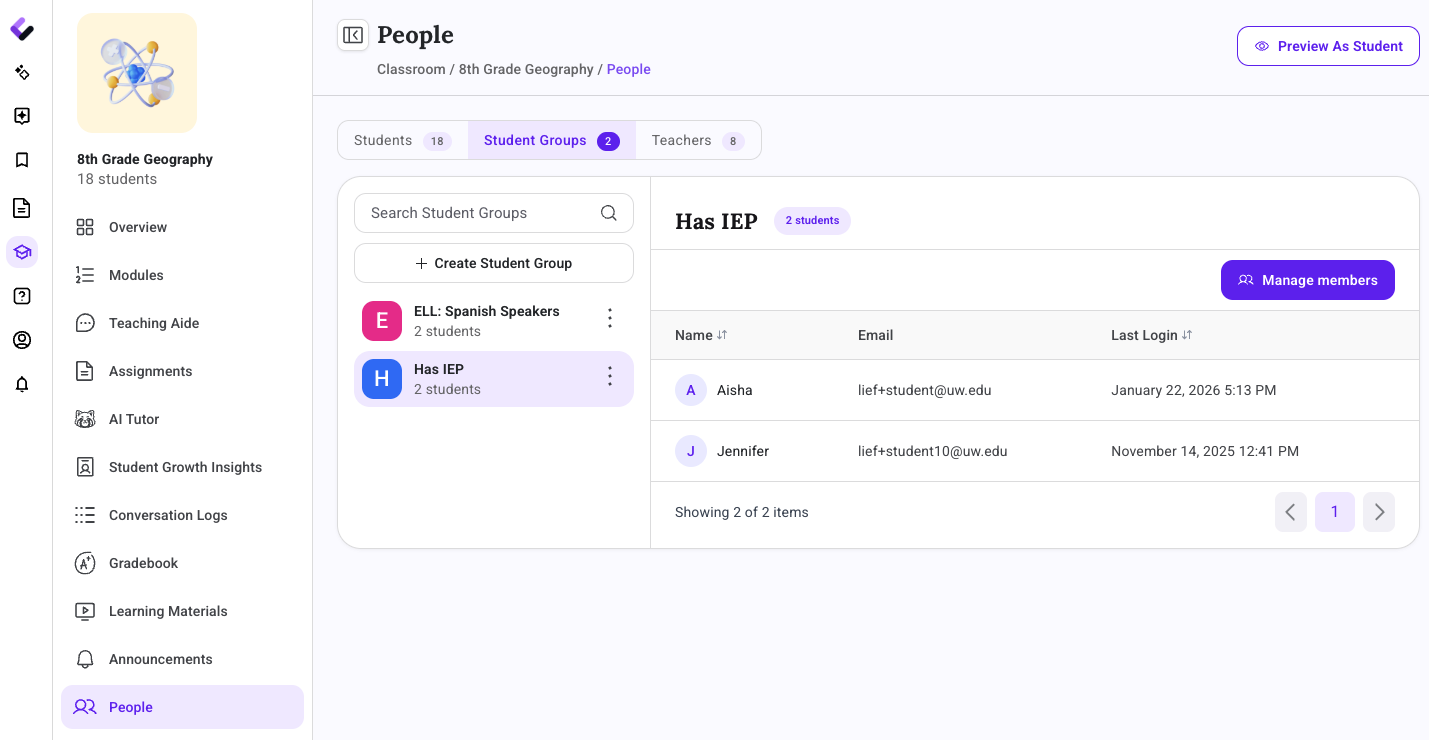Open the bookmark icon in left rail

click(x=22, y=160)
